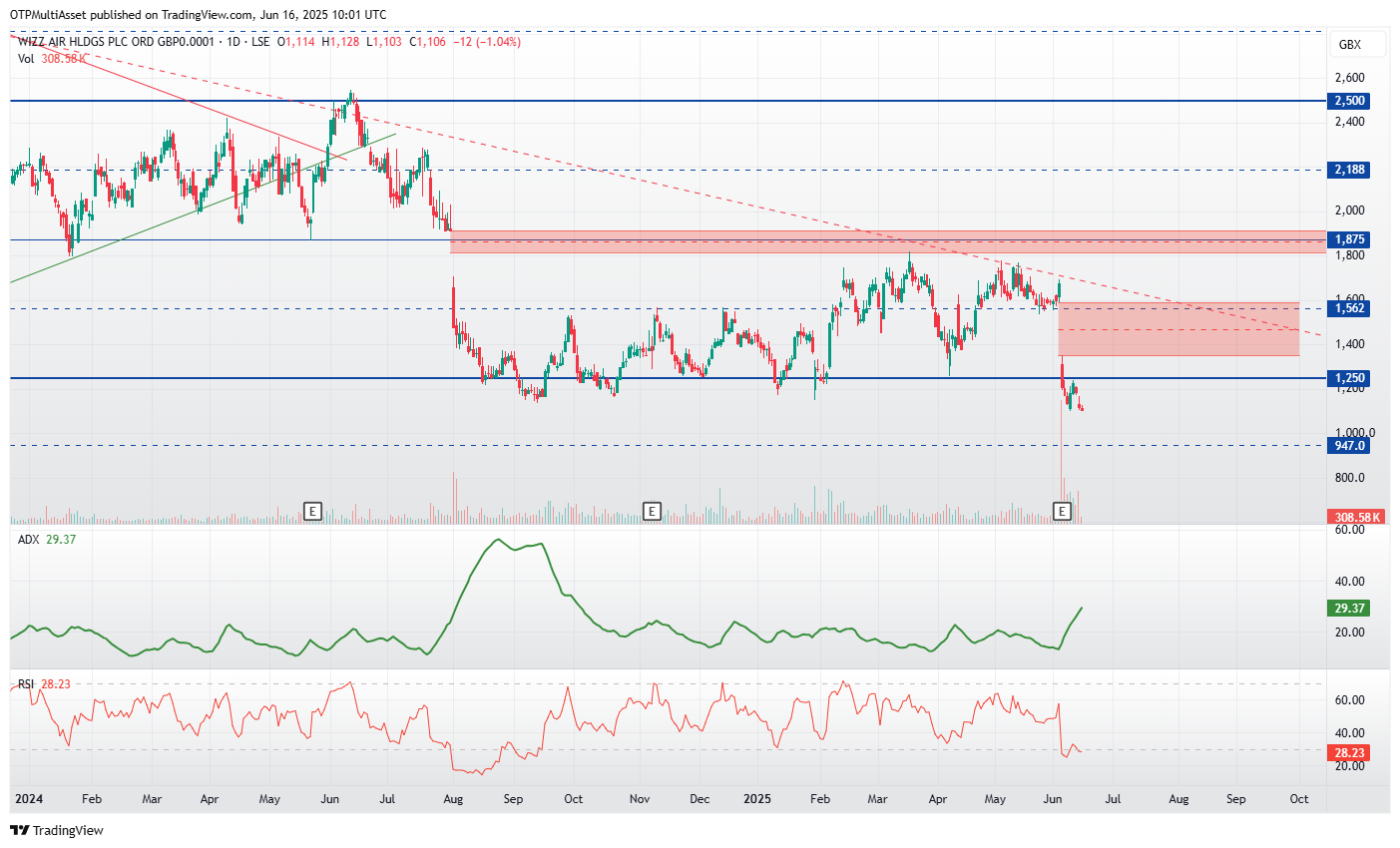
Task: Select the 2,188 price level label
Action: click(1349, 170)
